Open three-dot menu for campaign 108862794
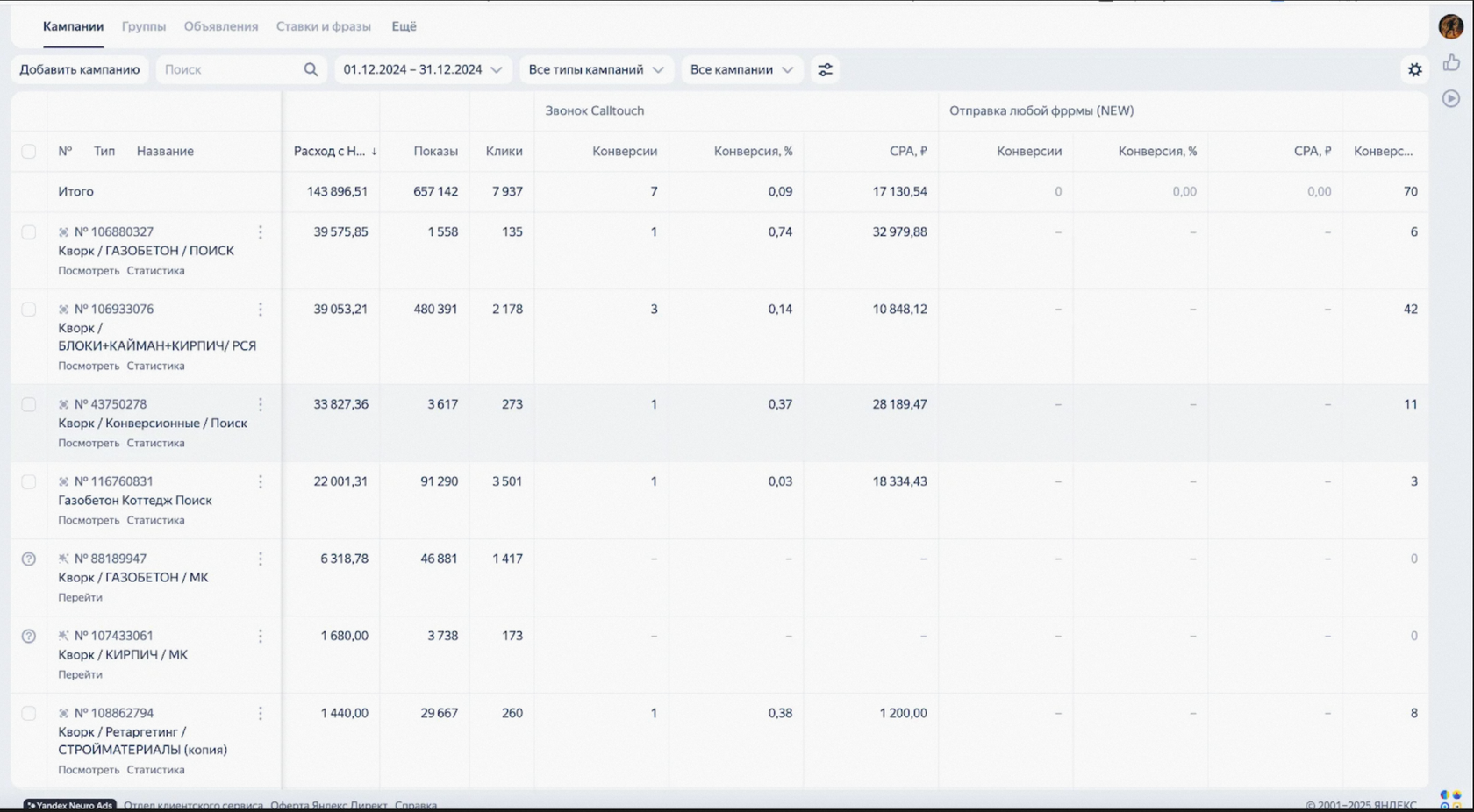The width and height of the screenshot is (1474, 812). (261, 713)
